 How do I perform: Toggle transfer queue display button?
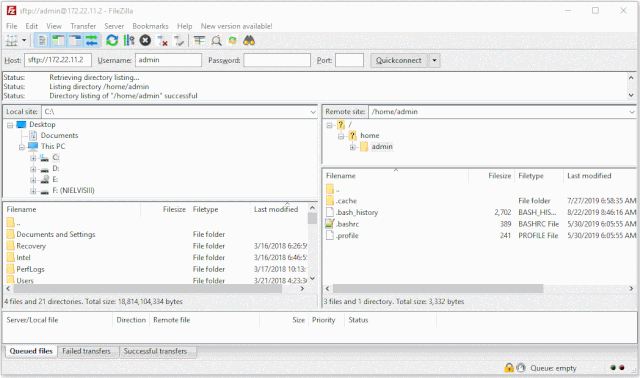(x=92, y=40)
